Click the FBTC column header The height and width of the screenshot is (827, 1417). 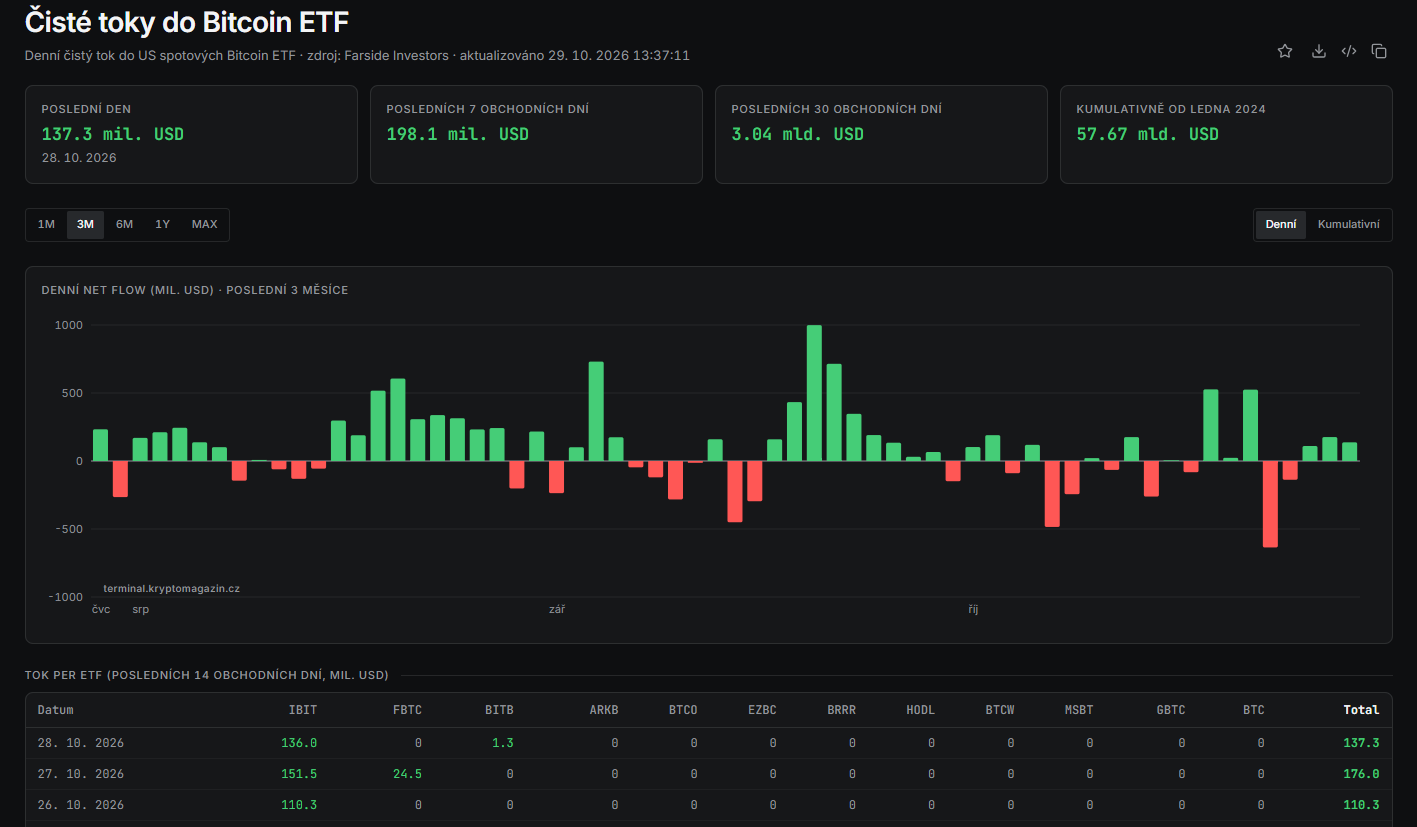tap(407, 710)
